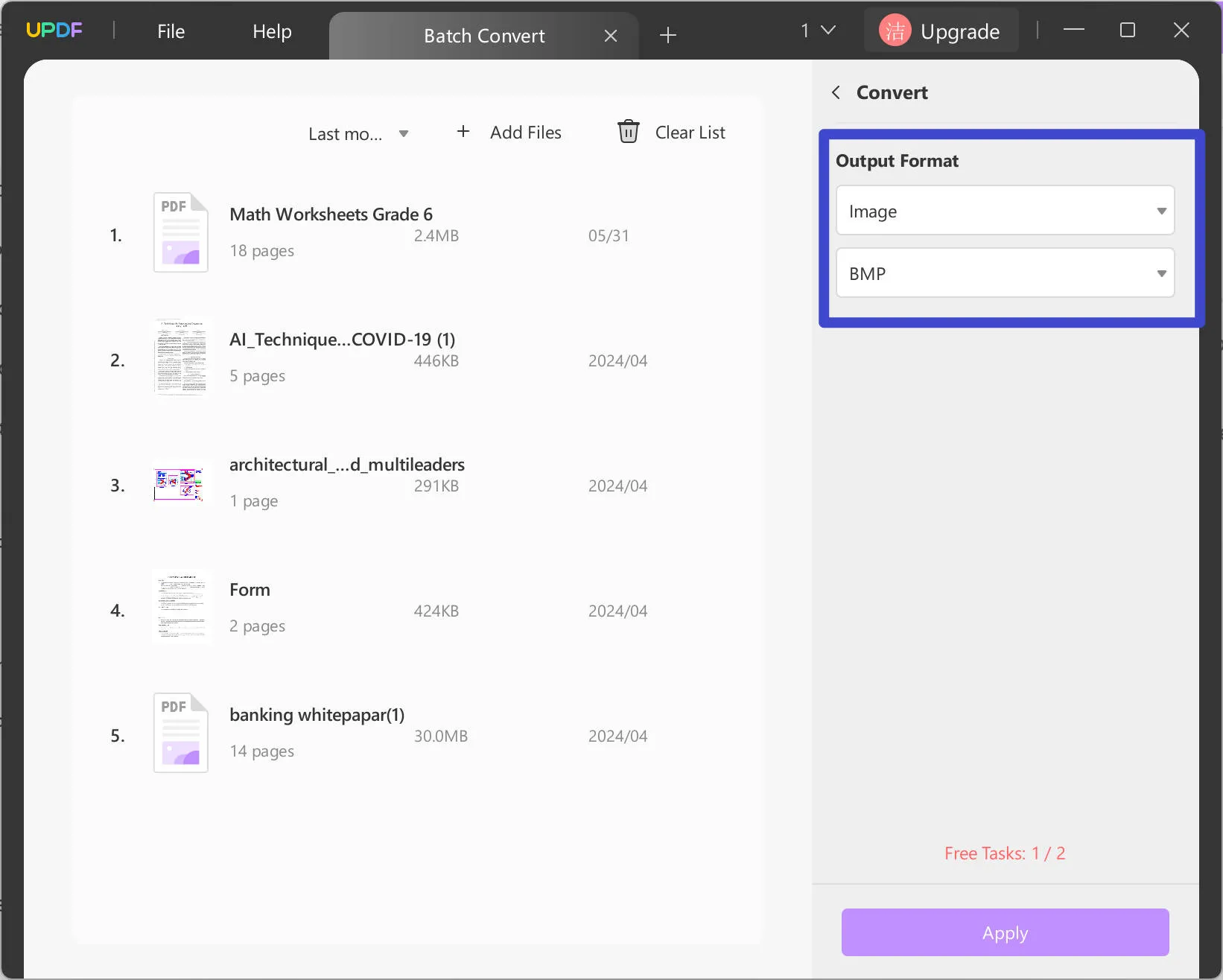
Task: Click the Upgrade button
Action: tap(941, 31)
